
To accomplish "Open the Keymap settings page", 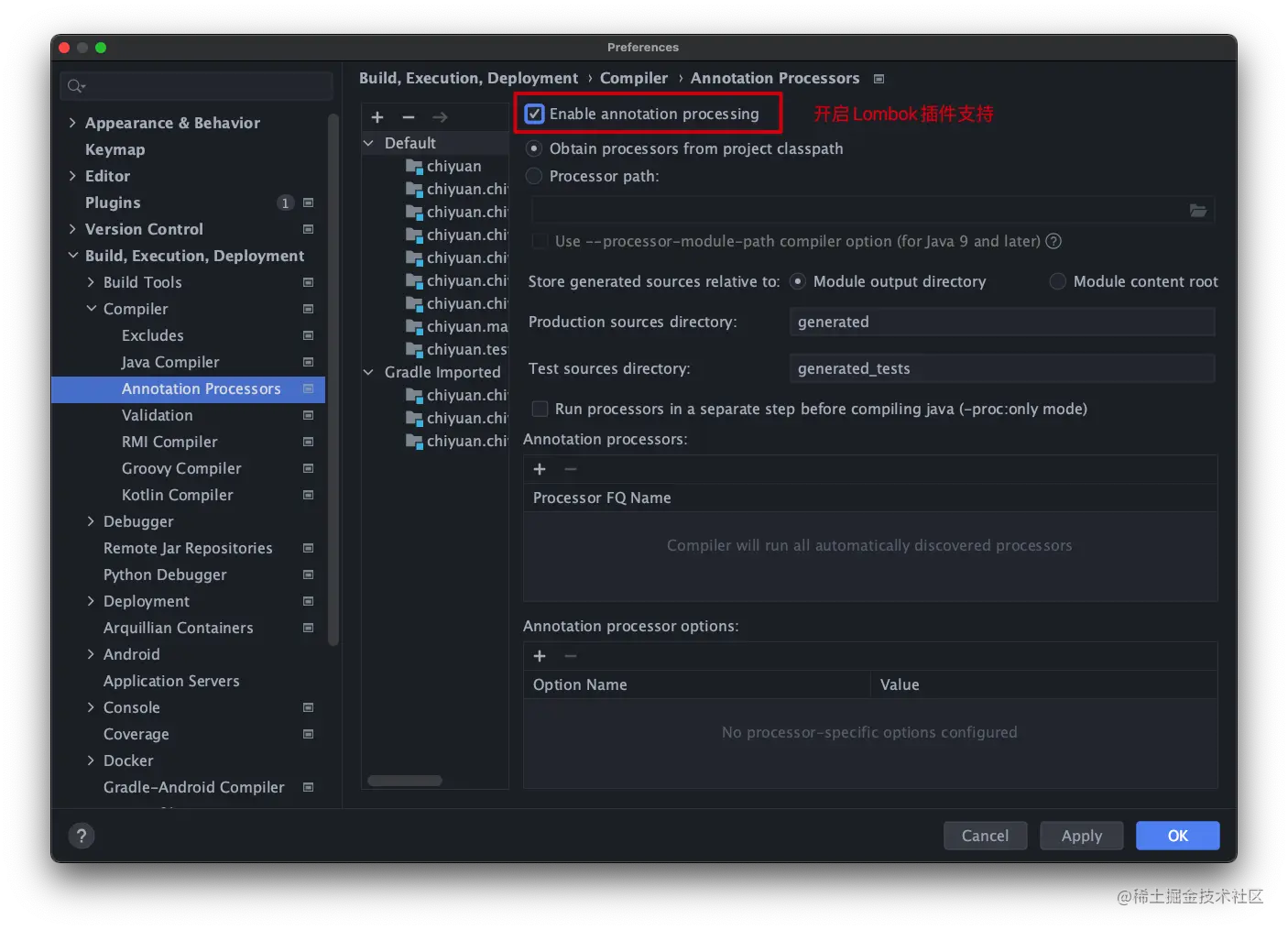I will coord(115,149).
